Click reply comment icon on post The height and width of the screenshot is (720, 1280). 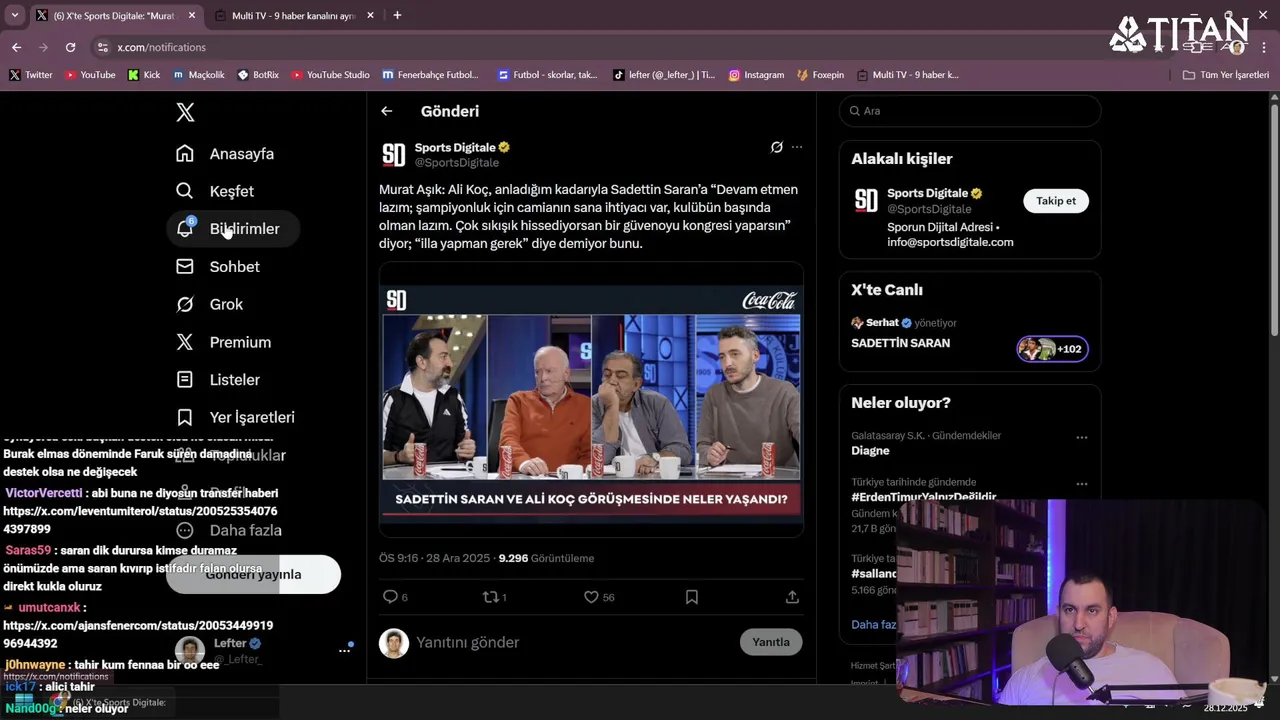[x=391, y=597]
